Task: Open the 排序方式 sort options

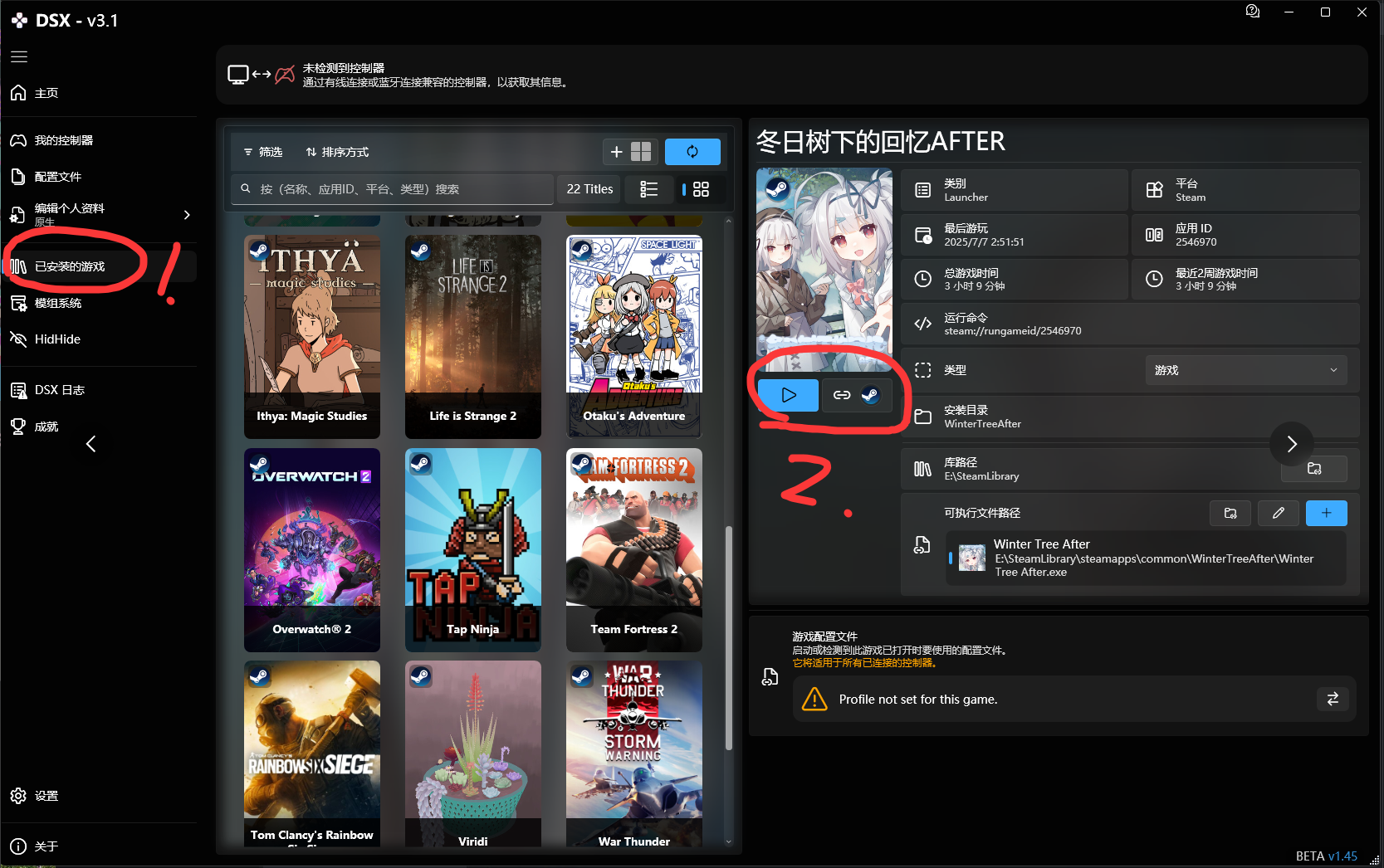Action: tap(338, 152)
